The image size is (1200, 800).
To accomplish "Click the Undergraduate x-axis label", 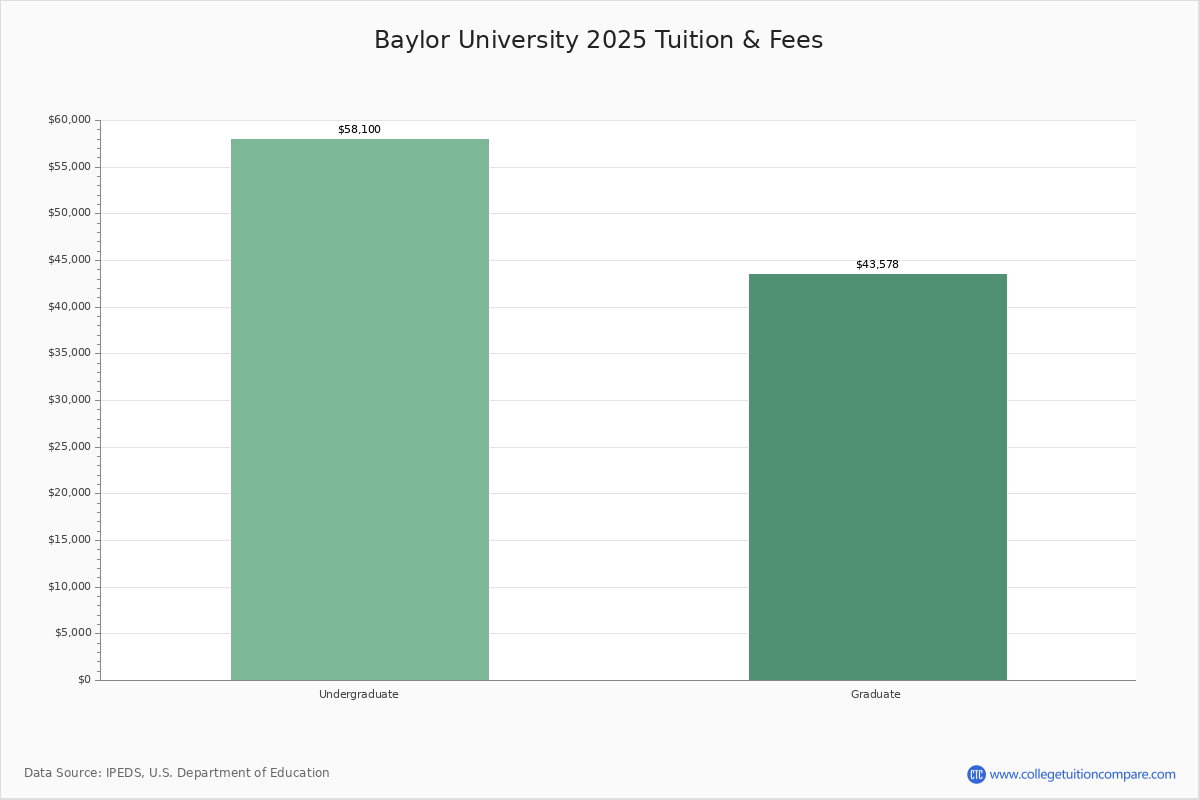I will click(359, 694).
